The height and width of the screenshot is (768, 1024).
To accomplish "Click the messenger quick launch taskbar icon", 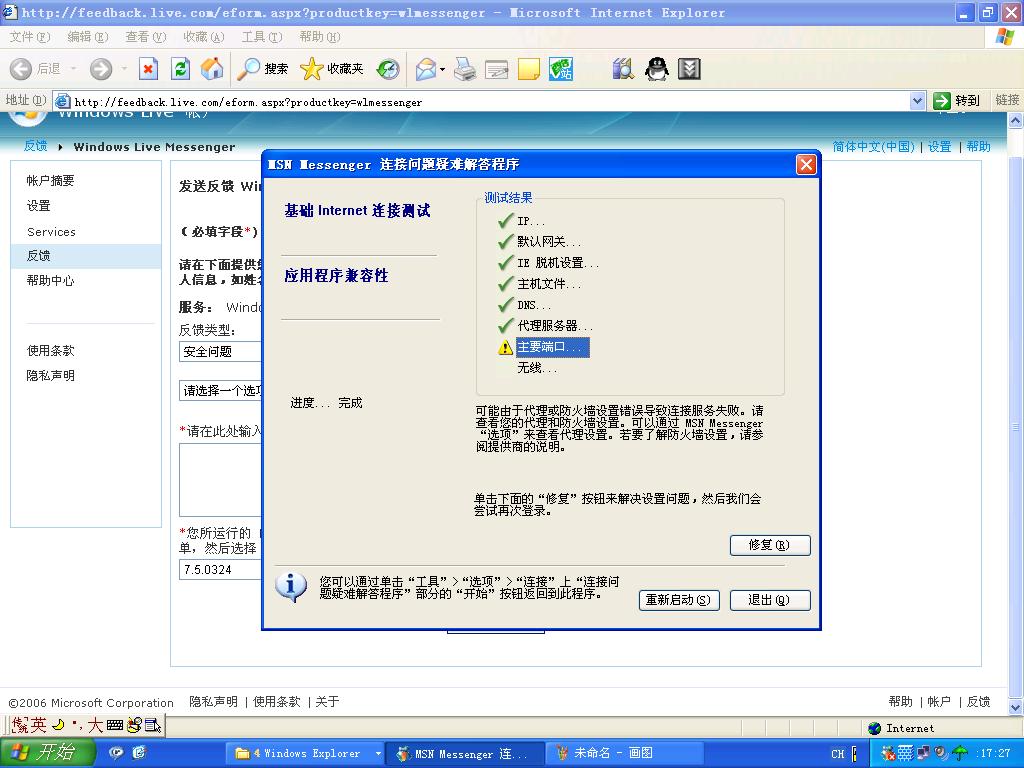I will tap(116, 753).
